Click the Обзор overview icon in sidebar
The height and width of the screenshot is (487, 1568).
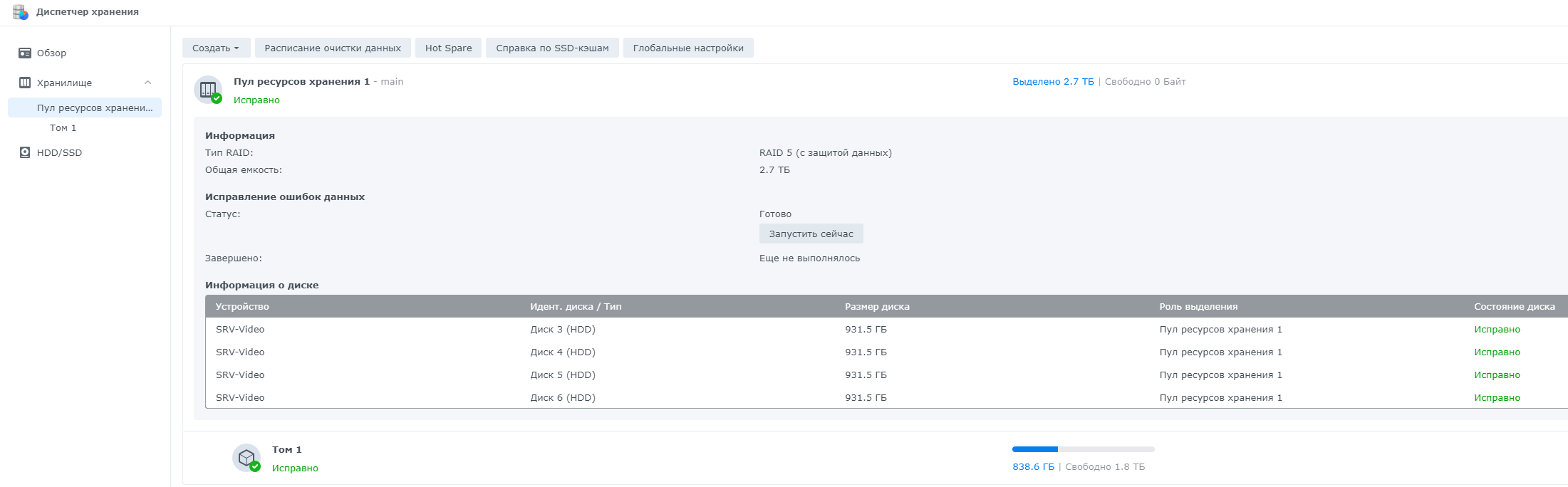tap(25, 53)
